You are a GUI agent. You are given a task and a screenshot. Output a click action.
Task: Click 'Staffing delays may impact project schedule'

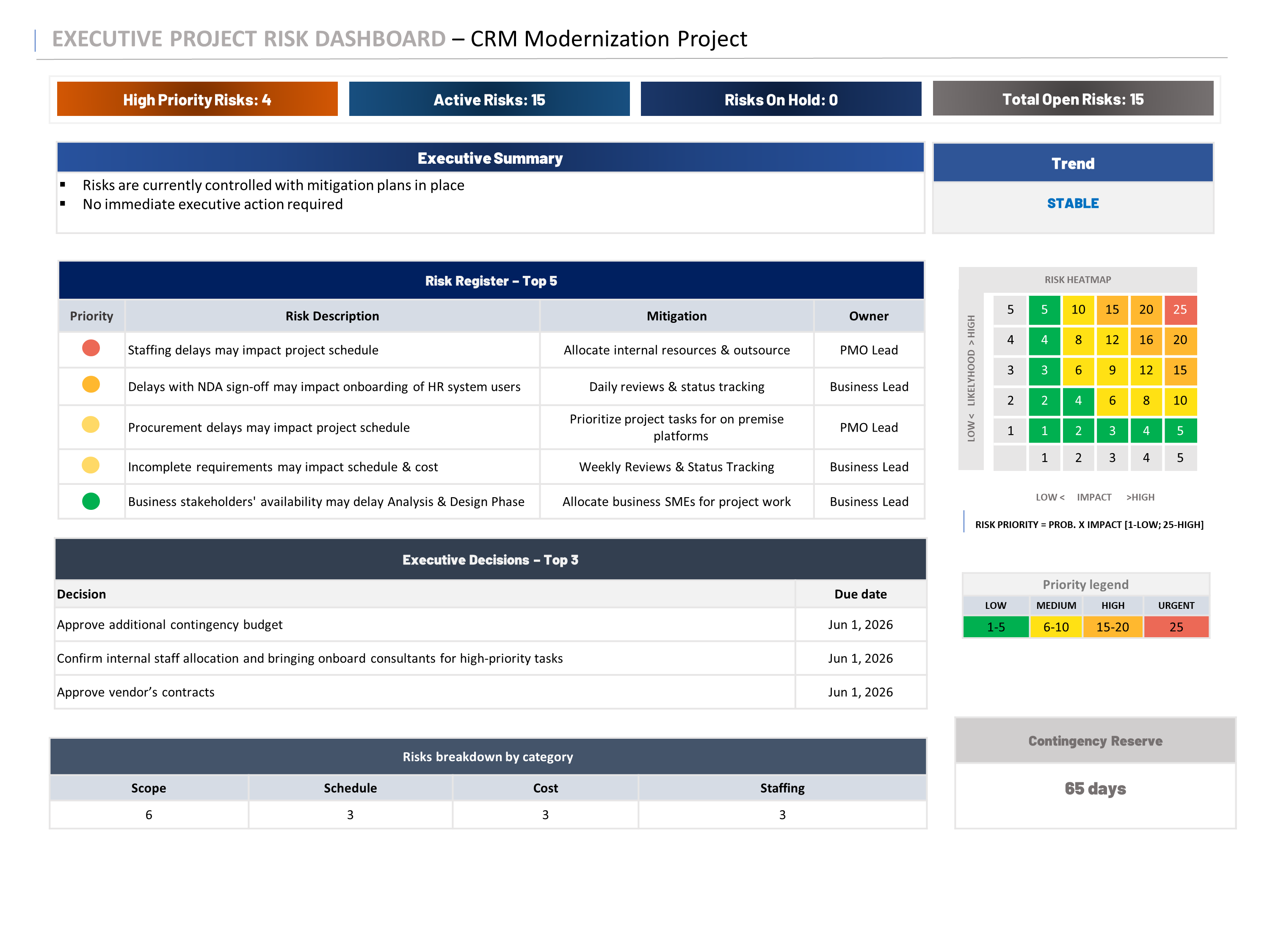[253, 350]
